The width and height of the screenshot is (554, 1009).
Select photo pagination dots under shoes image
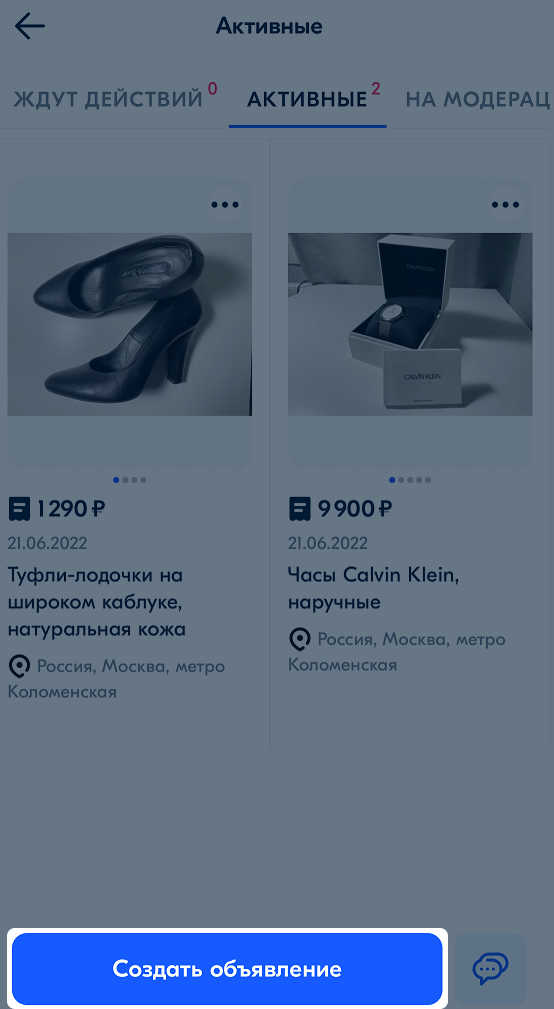pos(129,479)
